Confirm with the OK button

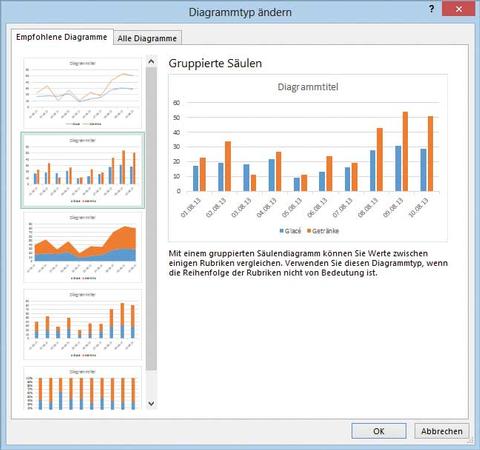click(379, 431)
